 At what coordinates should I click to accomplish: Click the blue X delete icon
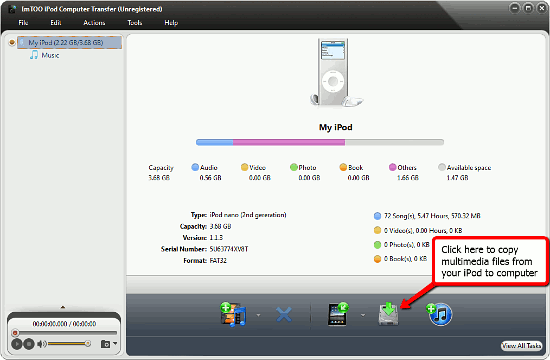284,314
